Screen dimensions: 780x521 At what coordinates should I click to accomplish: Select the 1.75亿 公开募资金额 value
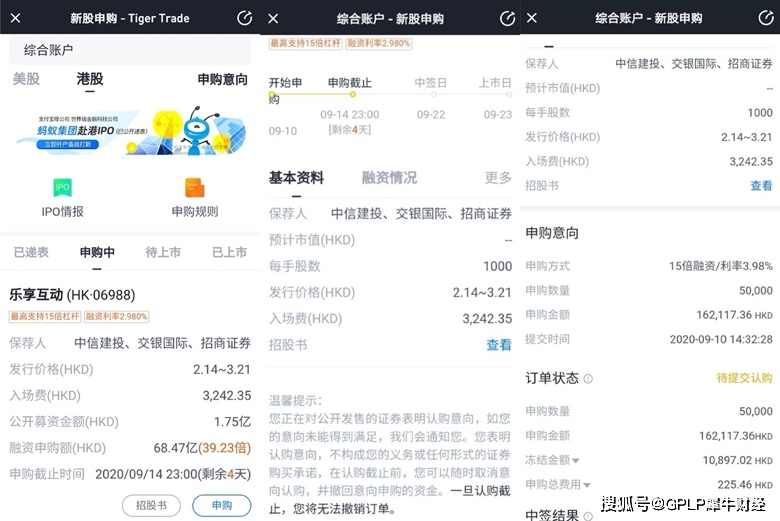[x=232, y=422]
